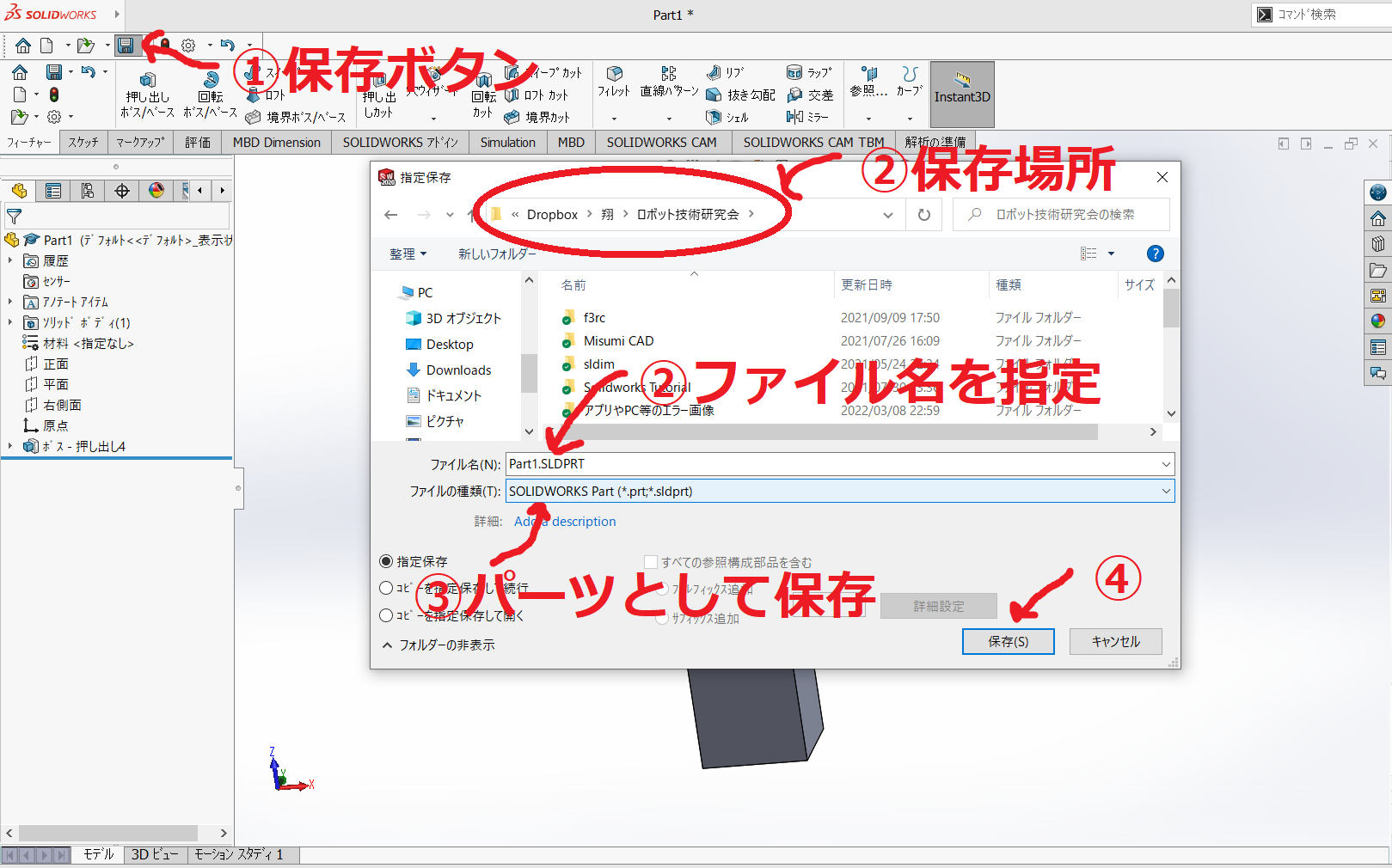
Task: Switch to the 評価 tab
Action: coord(198,142)
